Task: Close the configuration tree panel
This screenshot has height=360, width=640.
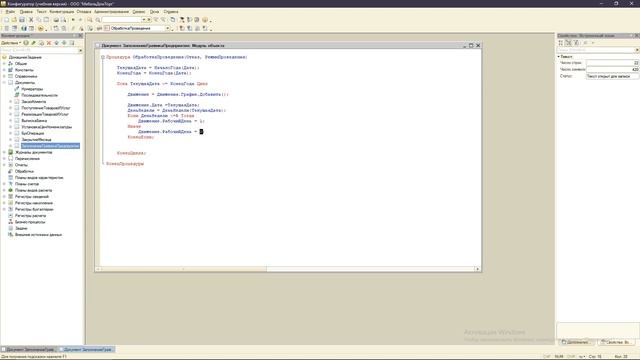Action: pyautogui.click(x=80, y=36)
